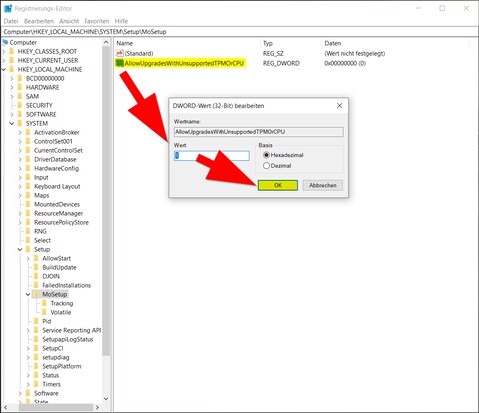The image size is (479, 413).
Task: Open the Ansicht menu
Action: (69, 21)
